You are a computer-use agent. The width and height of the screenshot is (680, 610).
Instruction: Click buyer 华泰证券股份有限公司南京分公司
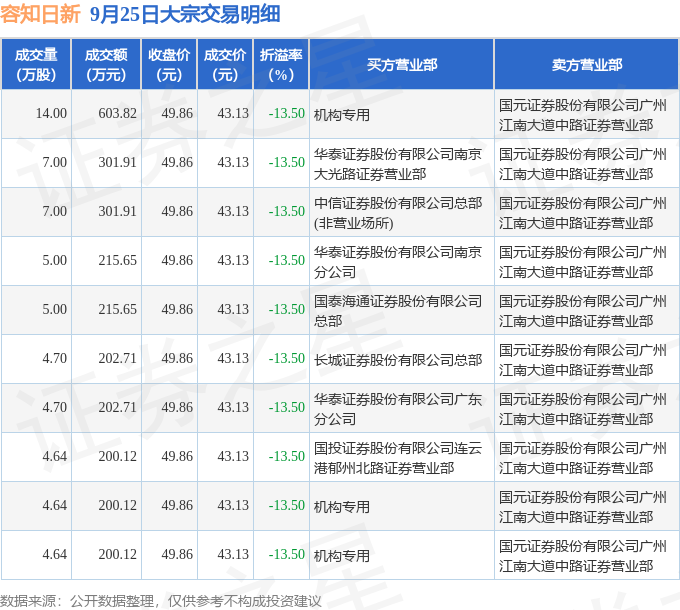pyautogui.click(x=398, y=261)
